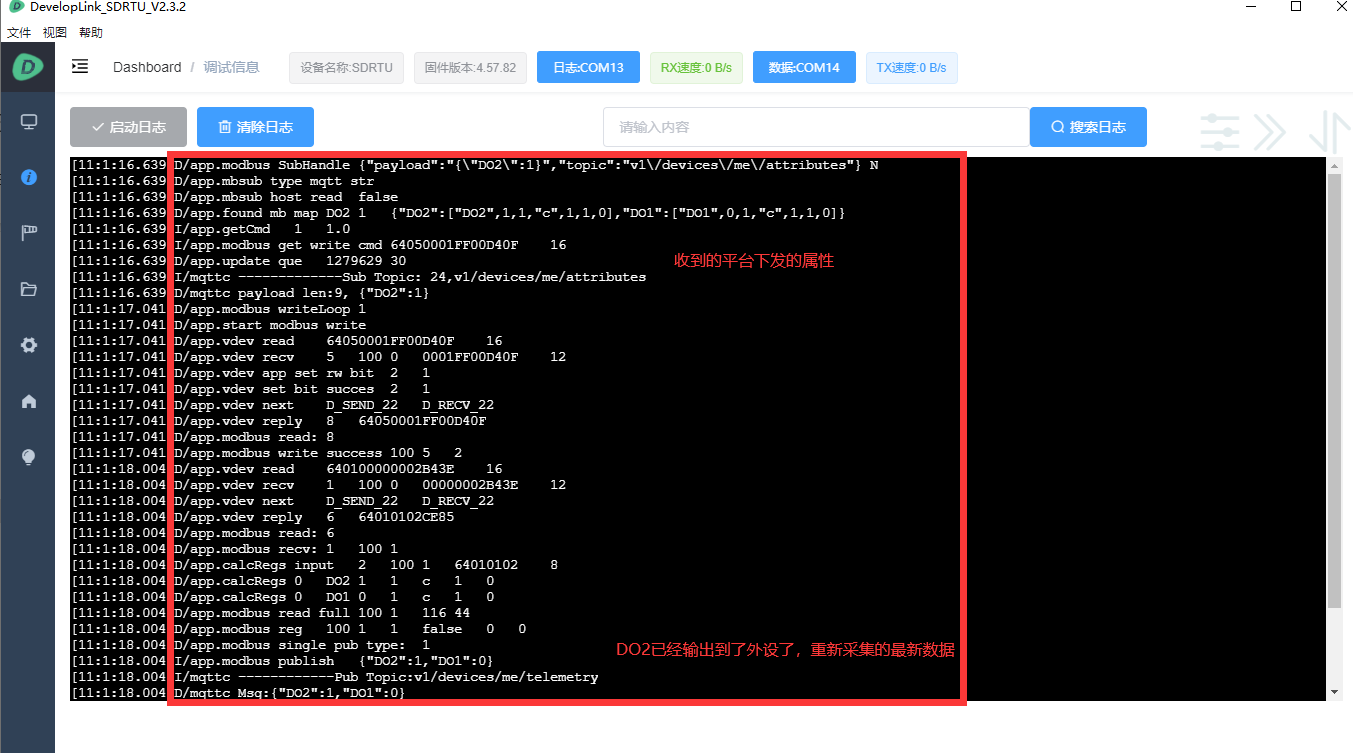Image resolution: width=1353 pixels, height=753 pixels.
Task: Open the blue info sidebar icon
Action: [29, 177]
